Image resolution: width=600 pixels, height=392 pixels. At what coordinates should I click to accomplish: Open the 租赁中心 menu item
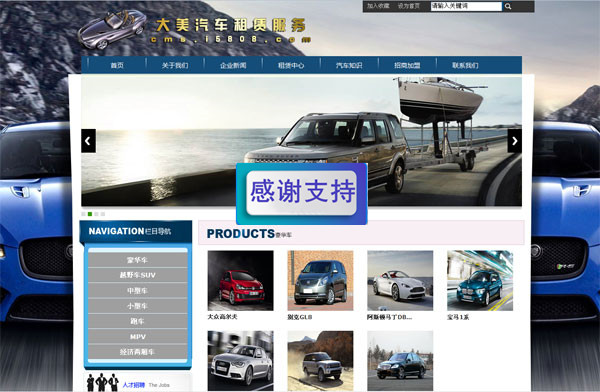[291, 65]
